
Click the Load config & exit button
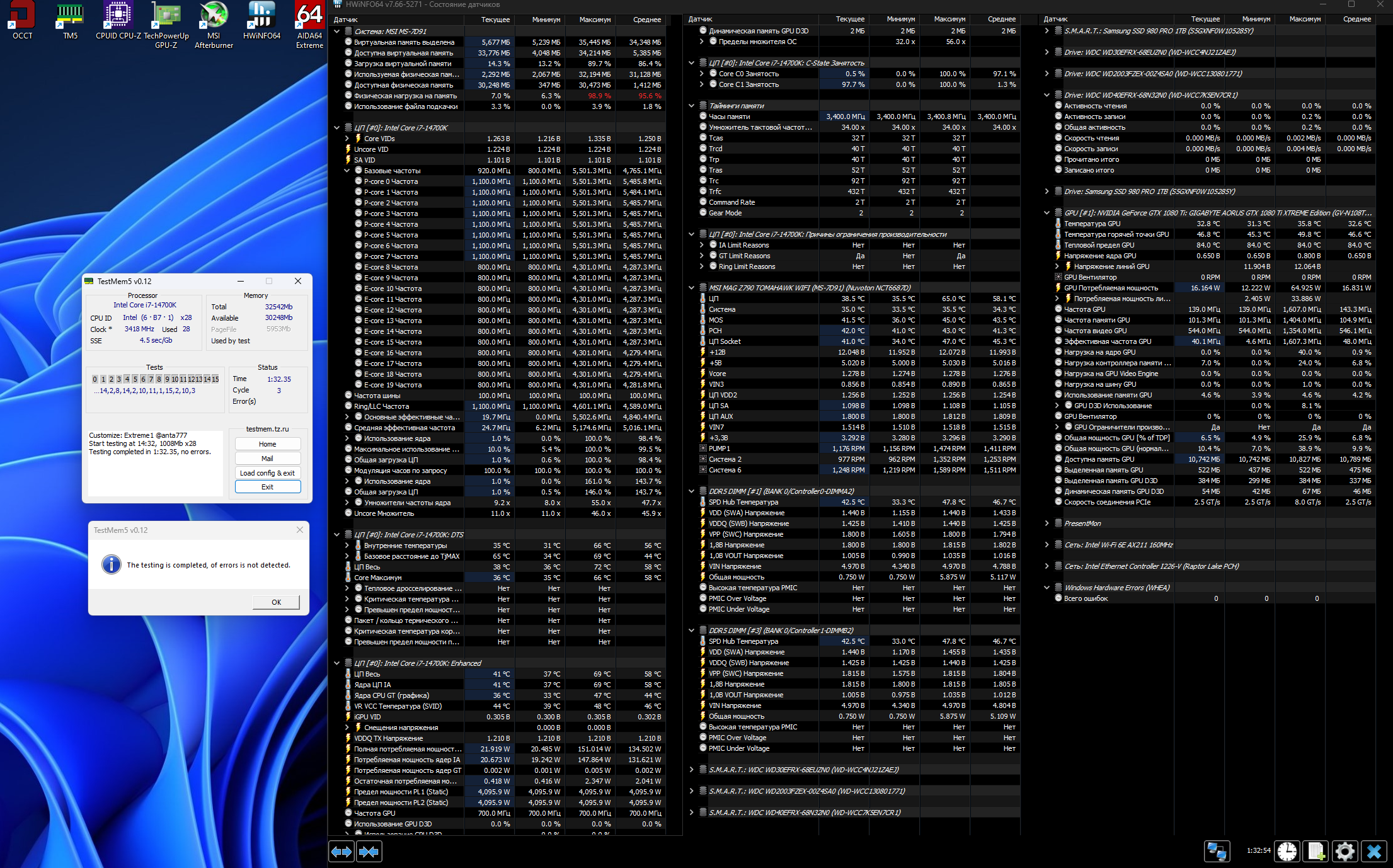267,473
